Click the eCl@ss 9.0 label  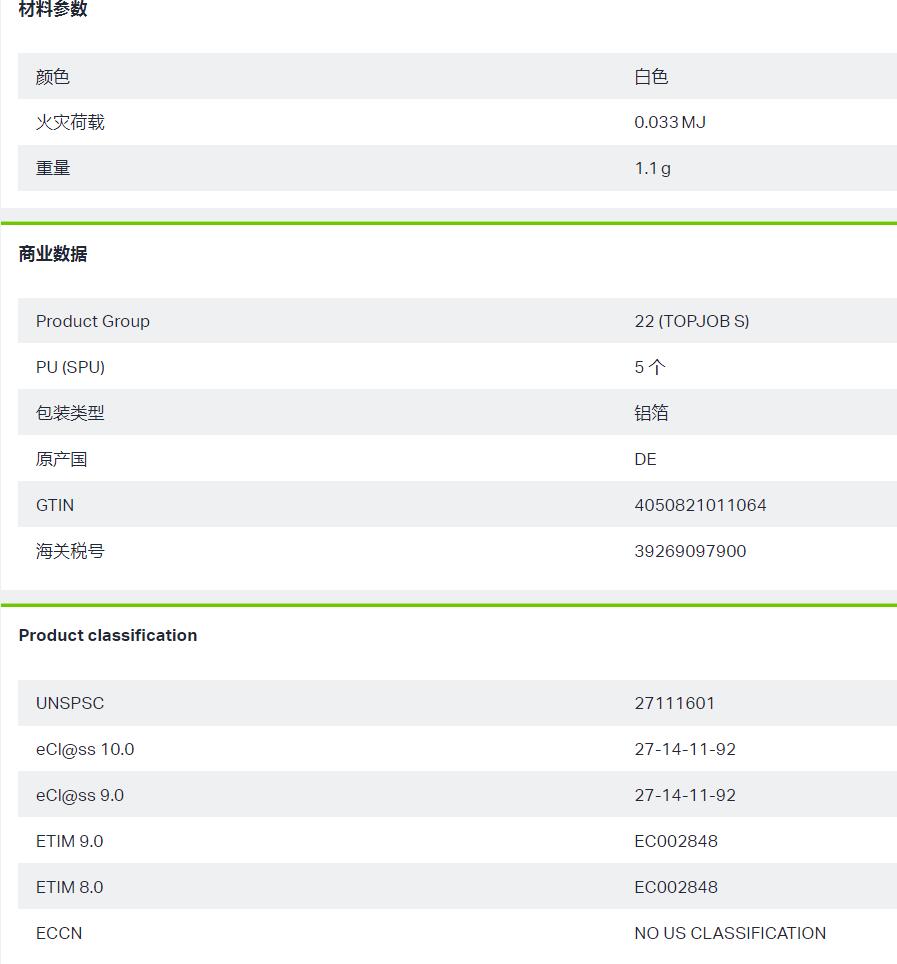pyautogui.click(x=80, y=796)
